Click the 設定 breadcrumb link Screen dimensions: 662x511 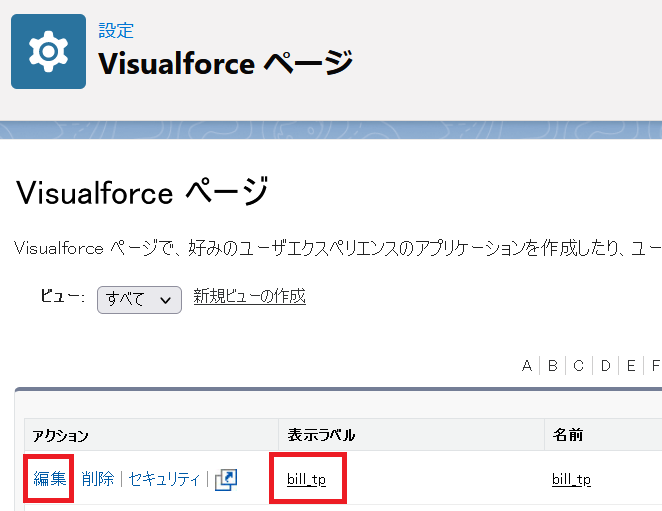click(116, 30)
